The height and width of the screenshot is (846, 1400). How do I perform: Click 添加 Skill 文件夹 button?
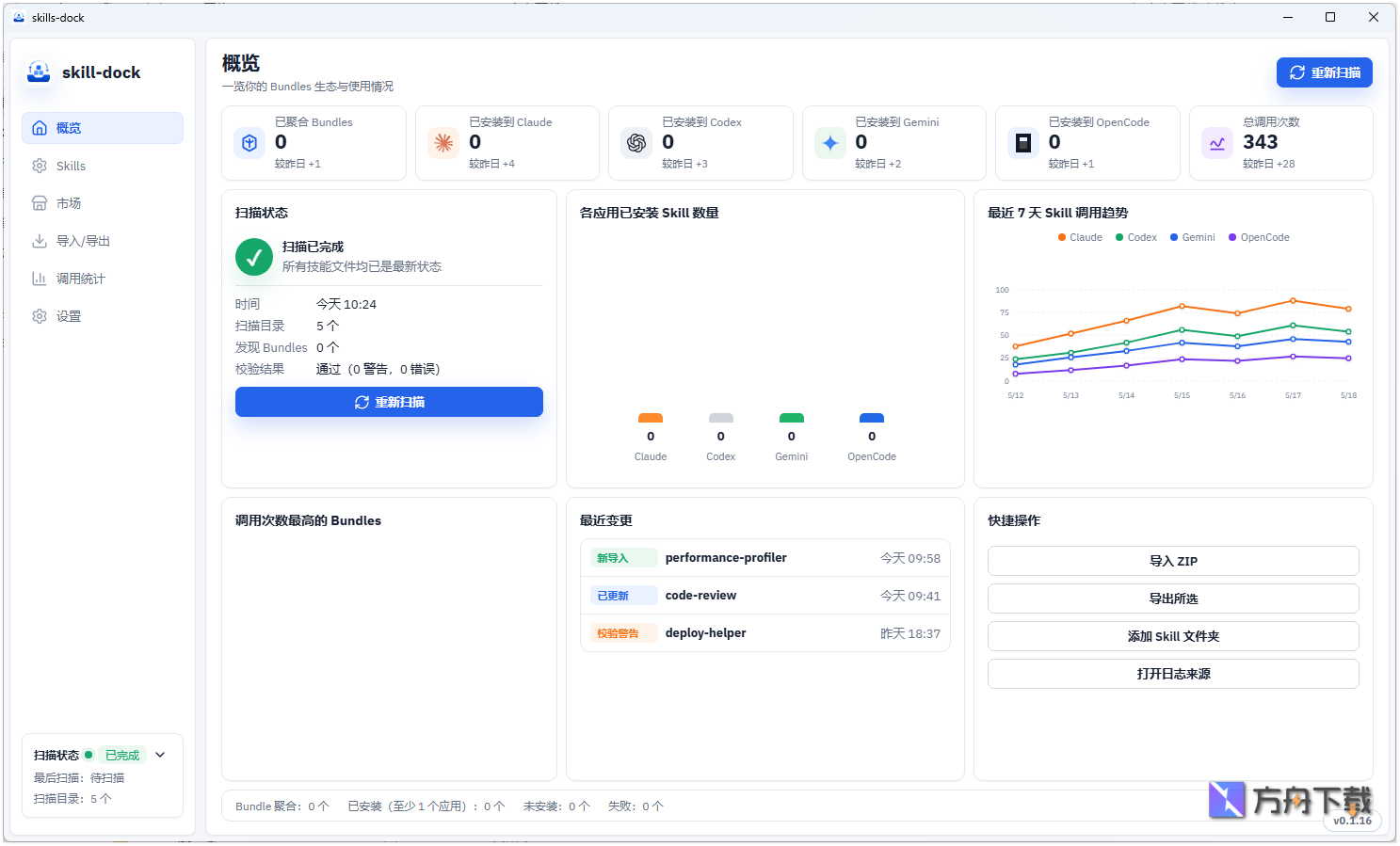coord(1173,636)
